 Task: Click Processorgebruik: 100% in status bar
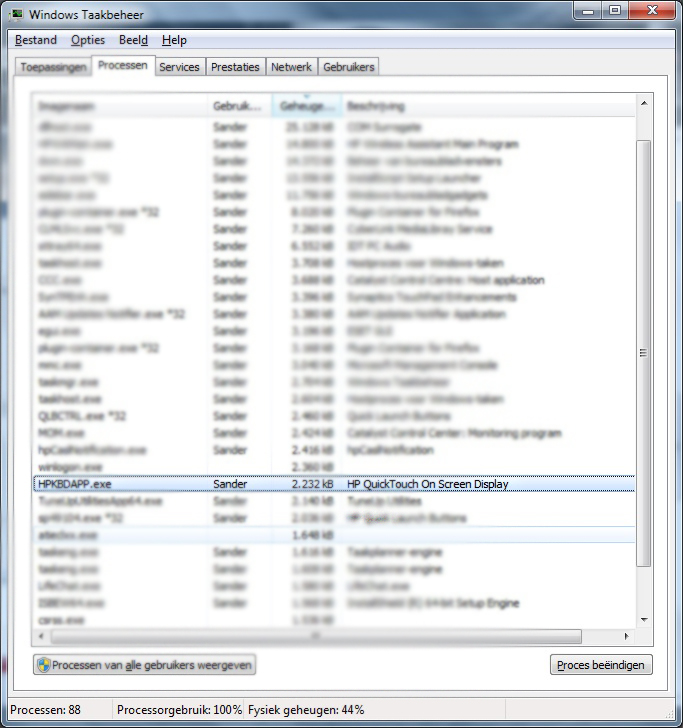coord(179,710)
